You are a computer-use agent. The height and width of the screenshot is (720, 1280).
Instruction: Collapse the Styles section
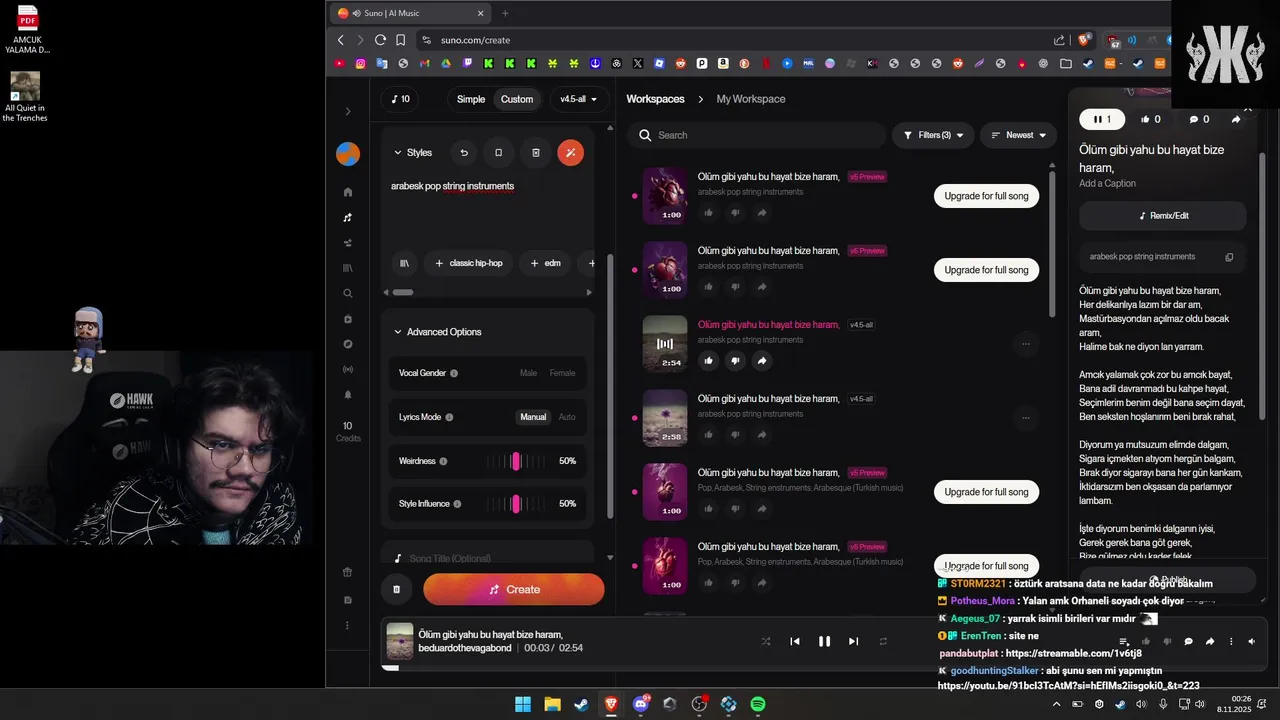tap(412, 153)
